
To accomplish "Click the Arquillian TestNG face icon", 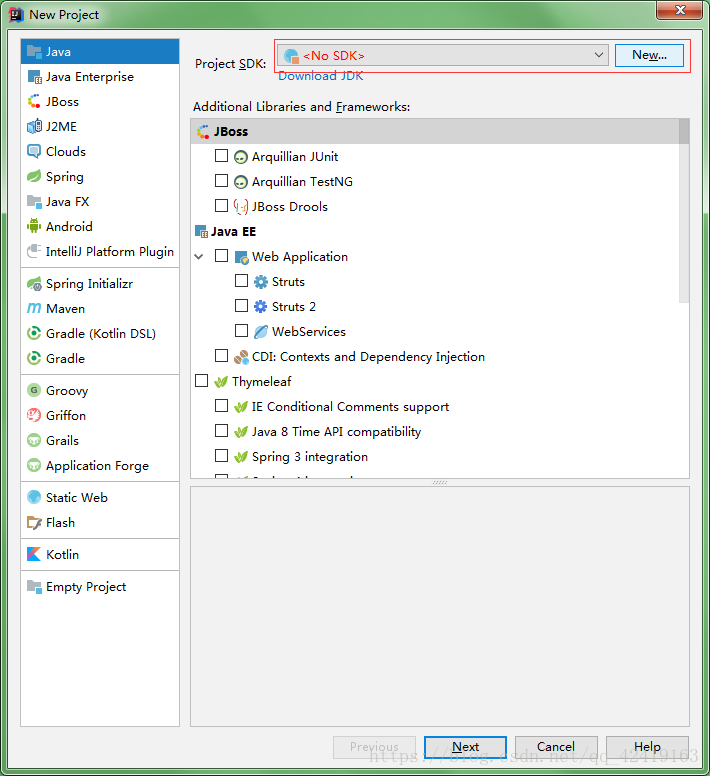I will point(240,182).
